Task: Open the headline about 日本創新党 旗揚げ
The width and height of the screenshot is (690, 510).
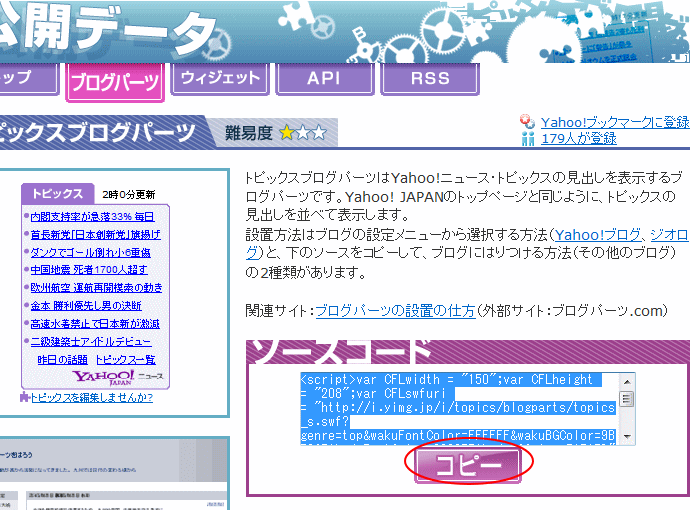Action: [x=95, y=235]
